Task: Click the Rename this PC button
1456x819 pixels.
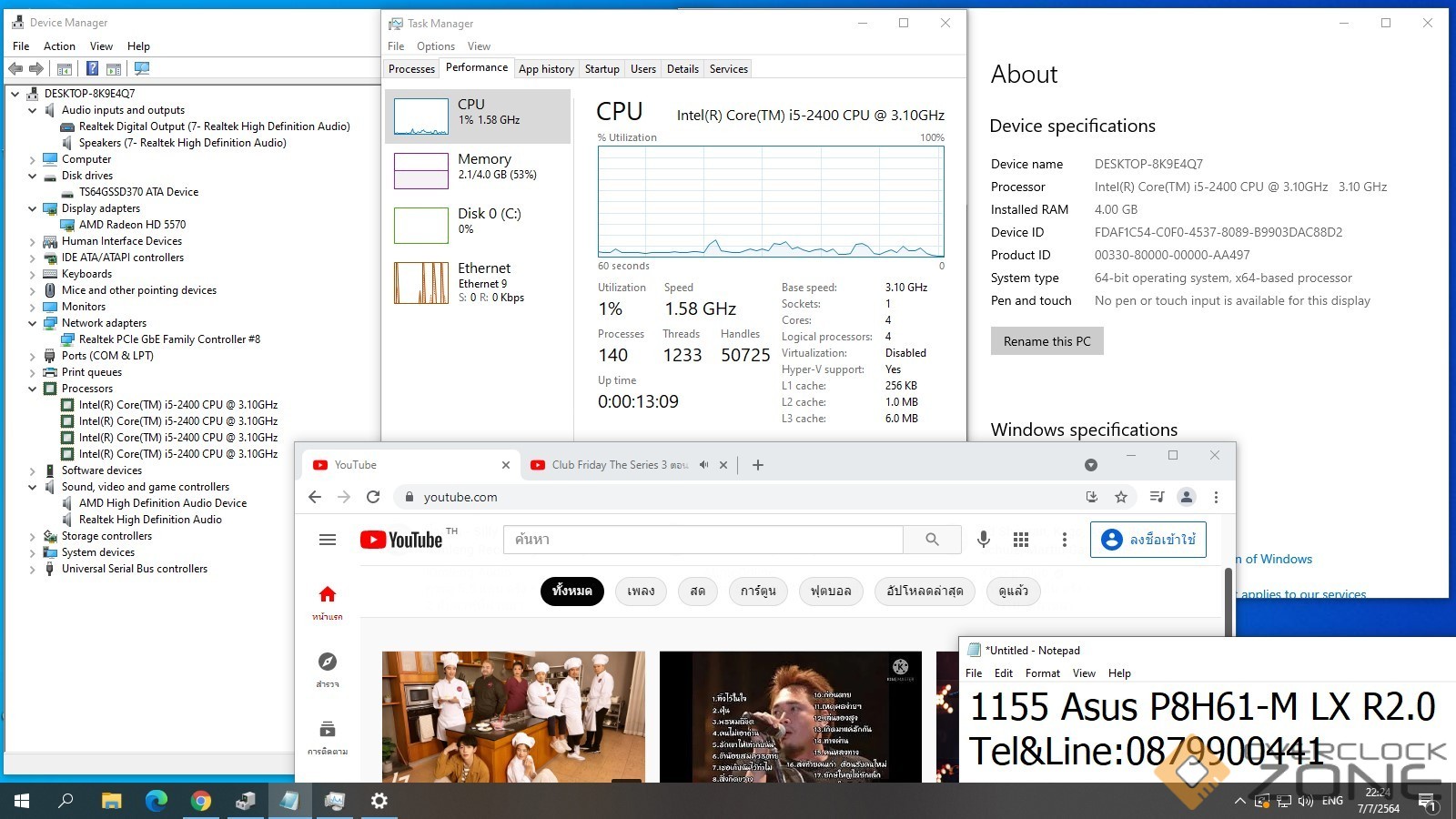Action: 1046,341
